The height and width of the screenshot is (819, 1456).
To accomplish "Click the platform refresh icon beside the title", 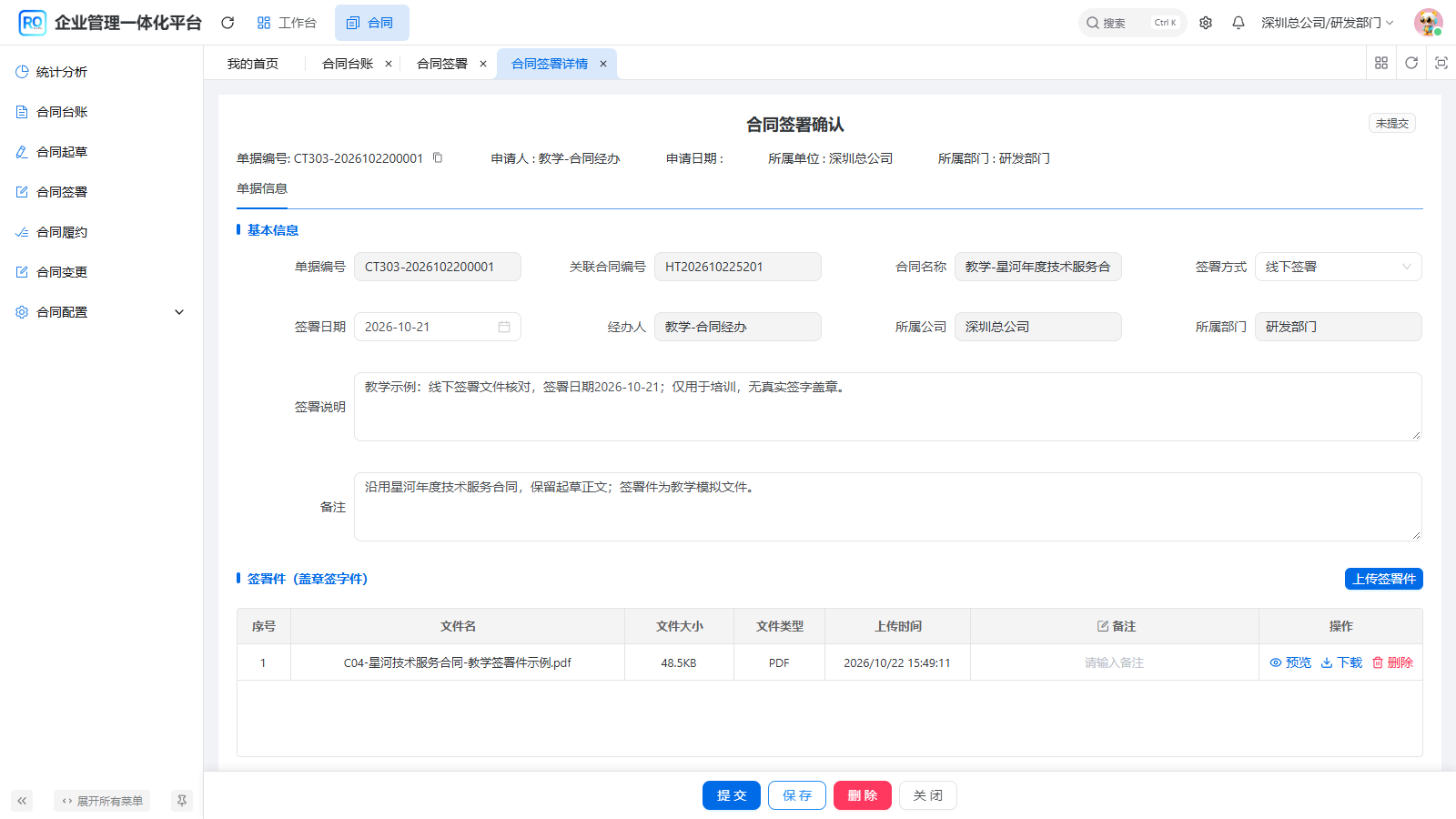I will point(227,23).
